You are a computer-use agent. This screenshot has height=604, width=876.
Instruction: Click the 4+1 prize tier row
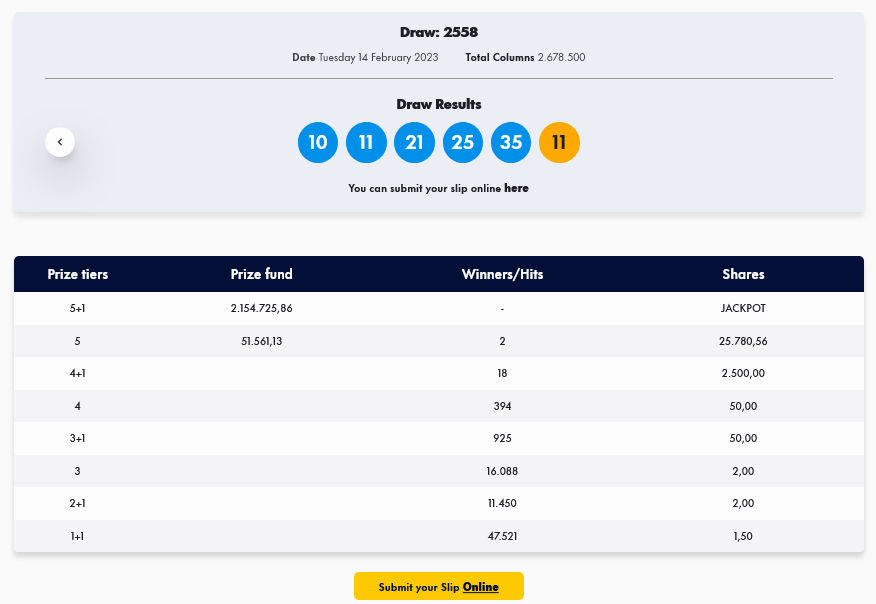(x=78, y=373)
